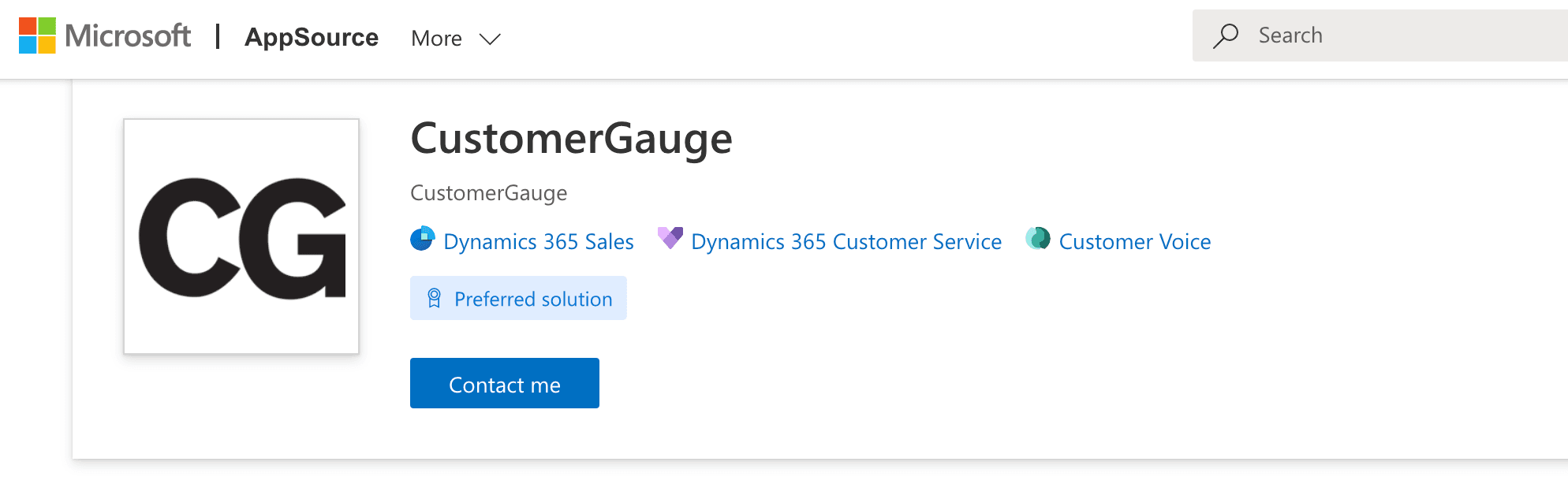The image size is (1568, 484).
Task: Click the CustomerGauge CG logo thumbnail
Action: [241, 236]
